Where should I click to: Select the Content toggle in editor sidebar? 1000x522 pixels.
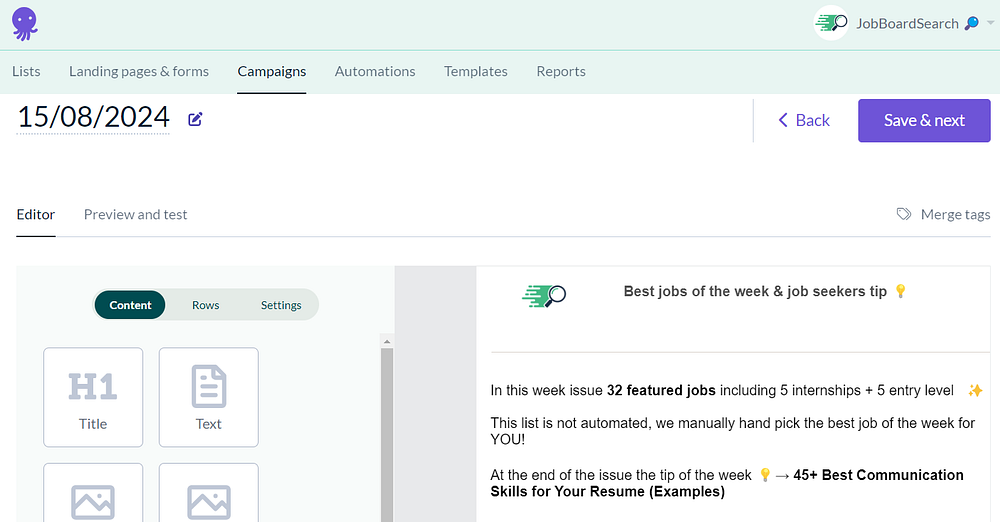click(130, 305)
